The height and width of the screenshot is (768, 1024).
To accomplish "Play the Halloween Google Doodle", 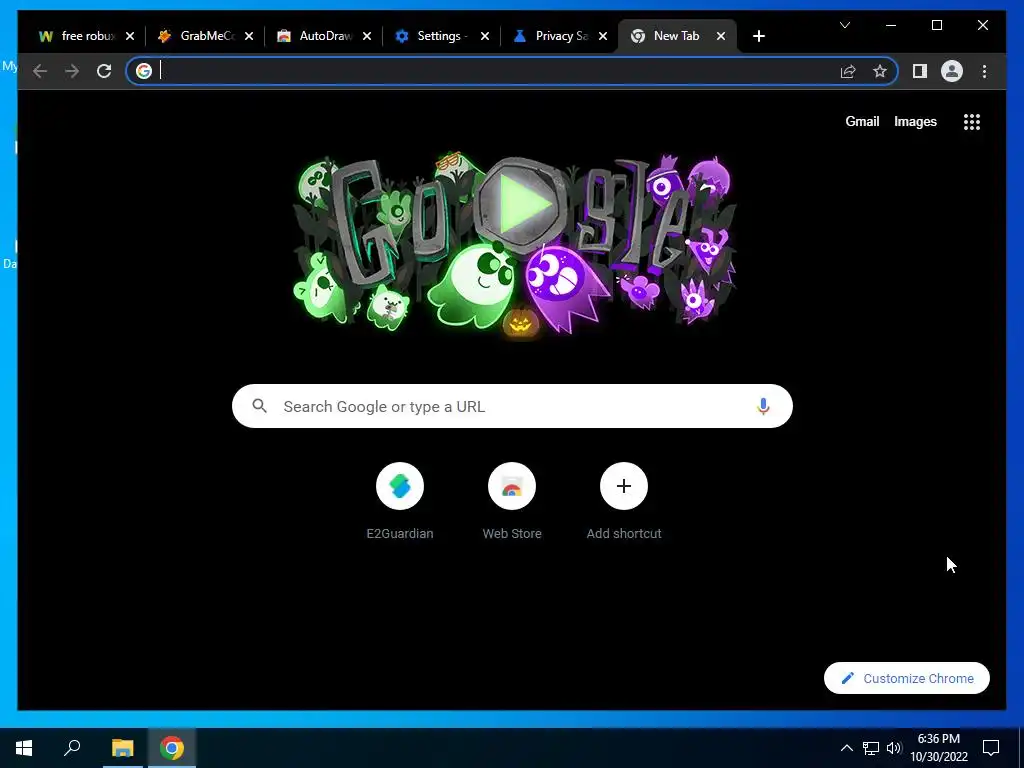I will click(x=520, y=204).
